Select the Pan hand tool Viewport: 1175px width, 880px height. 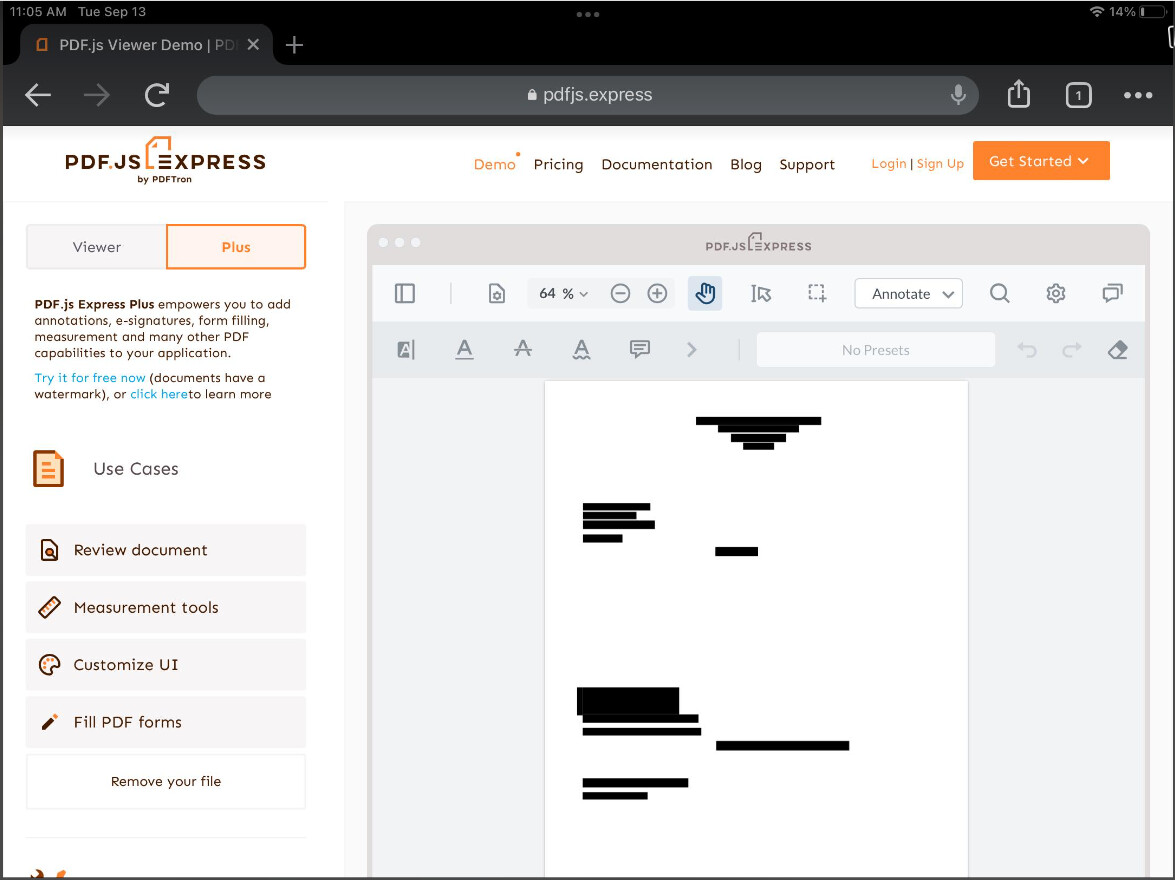coord(705,293)
